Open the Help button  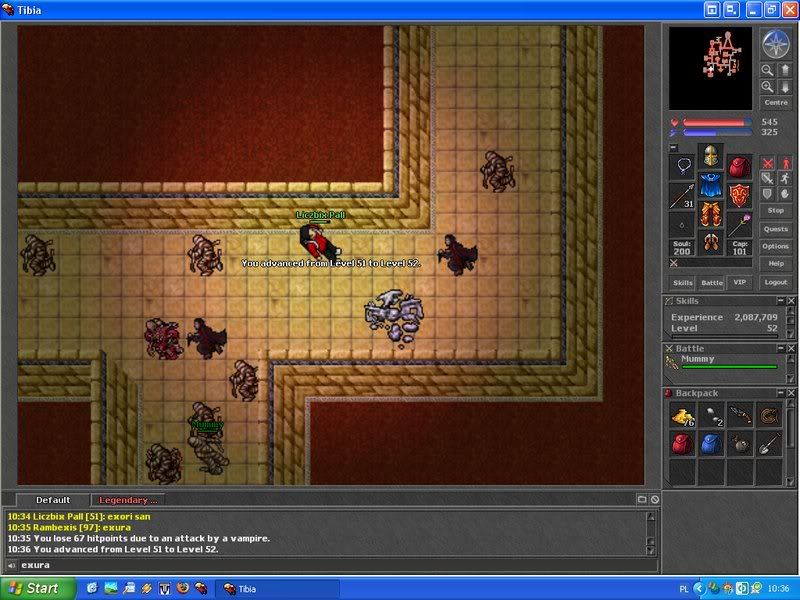pyautogui.click(x=776, y=264)
